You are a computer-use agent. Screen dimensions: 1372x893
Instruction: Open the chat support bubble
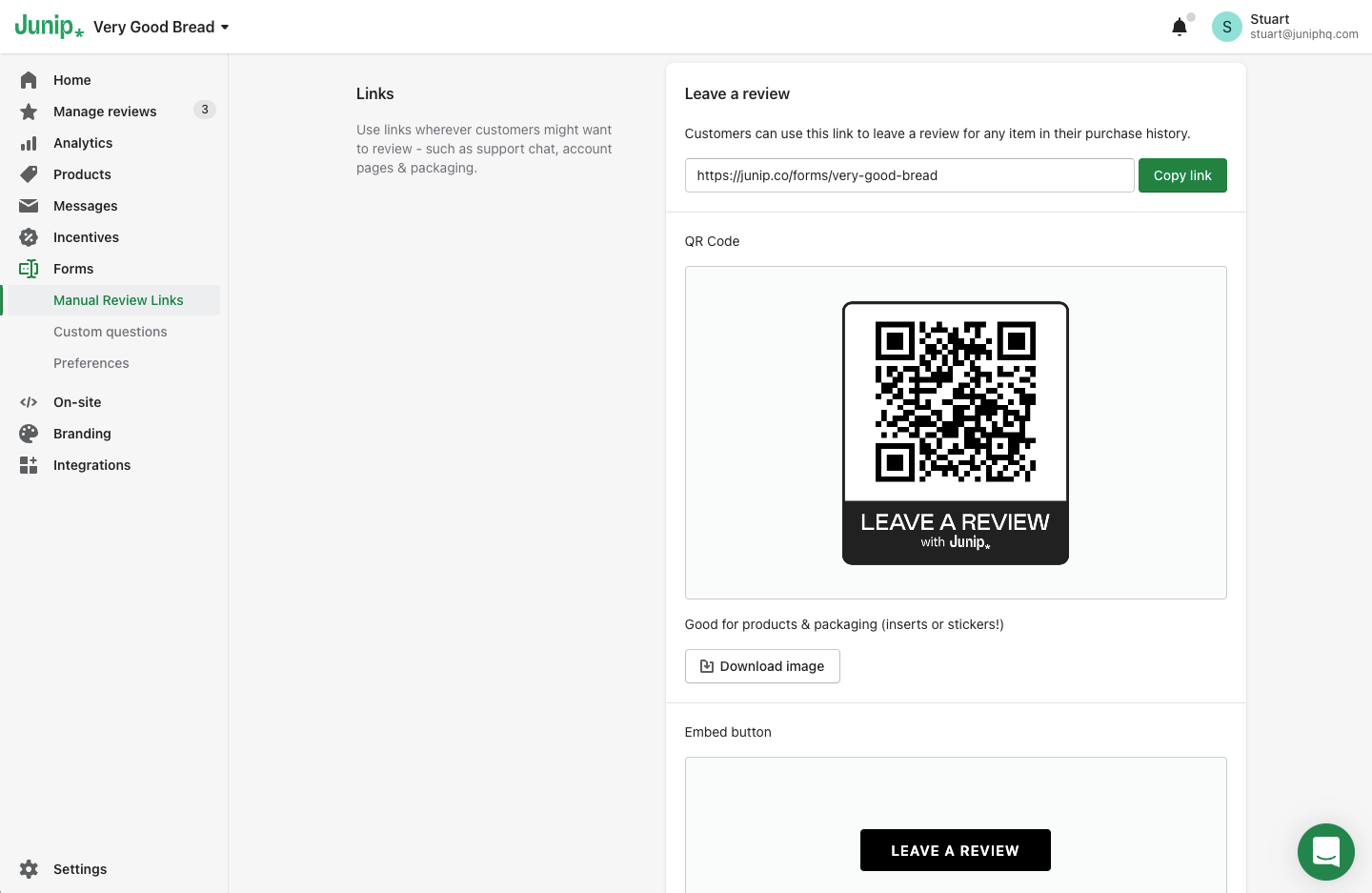click(x=1326, y=852)
